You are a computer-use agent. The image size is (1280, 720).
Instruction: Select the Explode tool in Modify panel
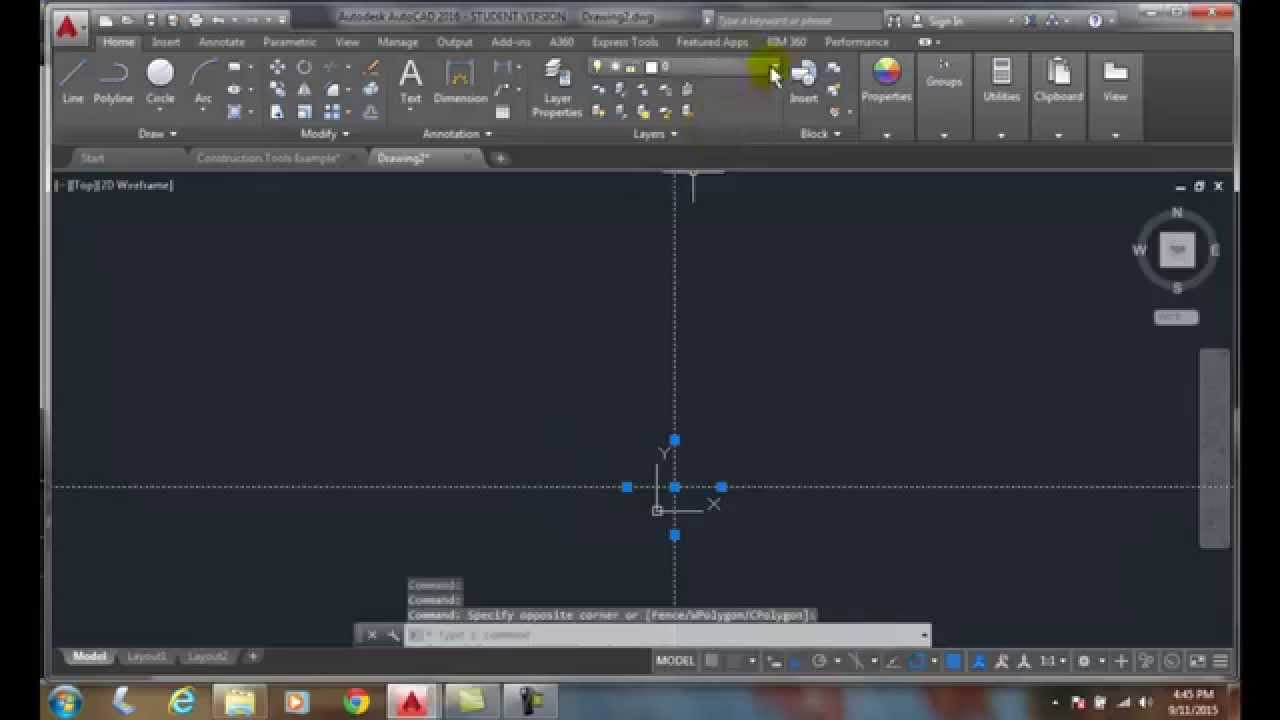(371, 90)
